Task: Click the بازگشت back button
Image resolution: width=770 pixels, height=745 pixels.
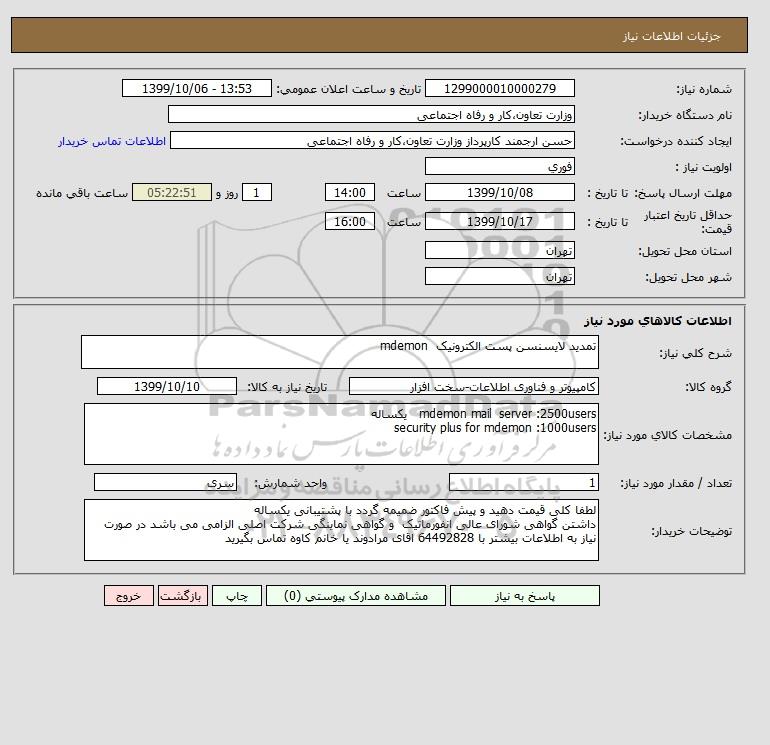Action: (183, 596)
